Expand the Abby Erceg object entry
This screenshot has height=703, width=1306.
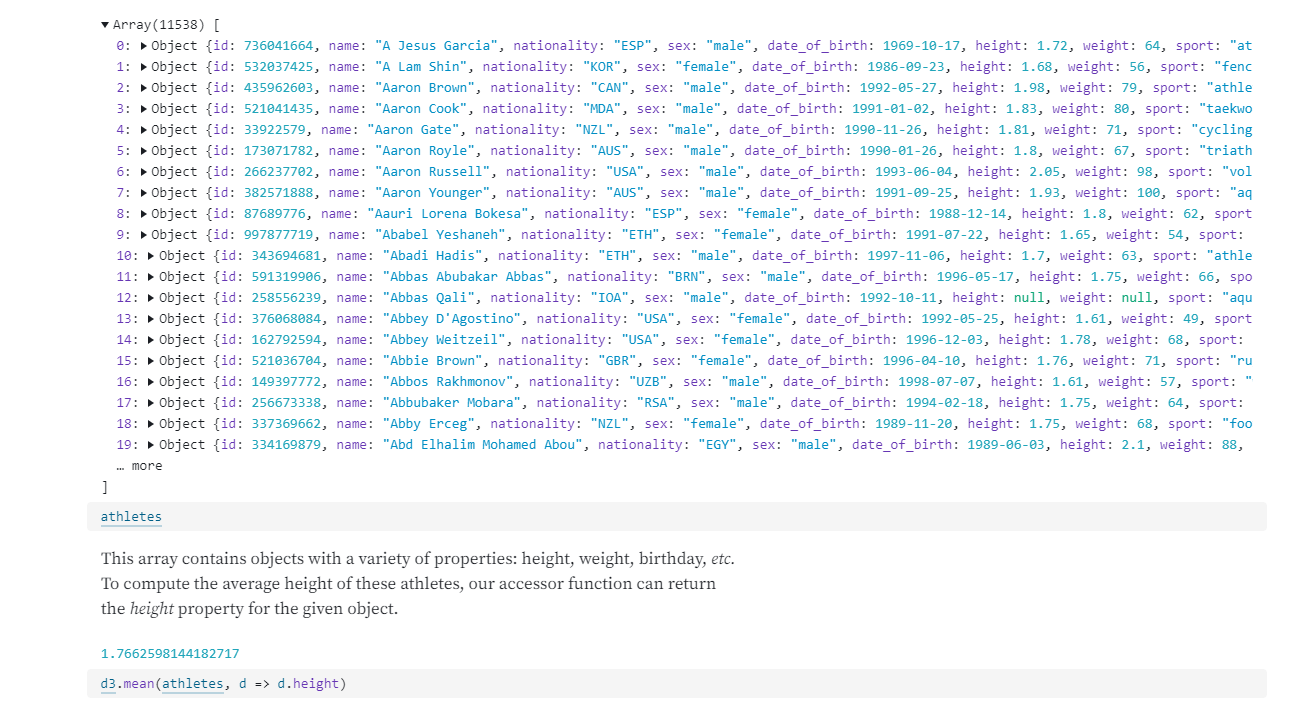pyautogui.click(x=152, y=424)
